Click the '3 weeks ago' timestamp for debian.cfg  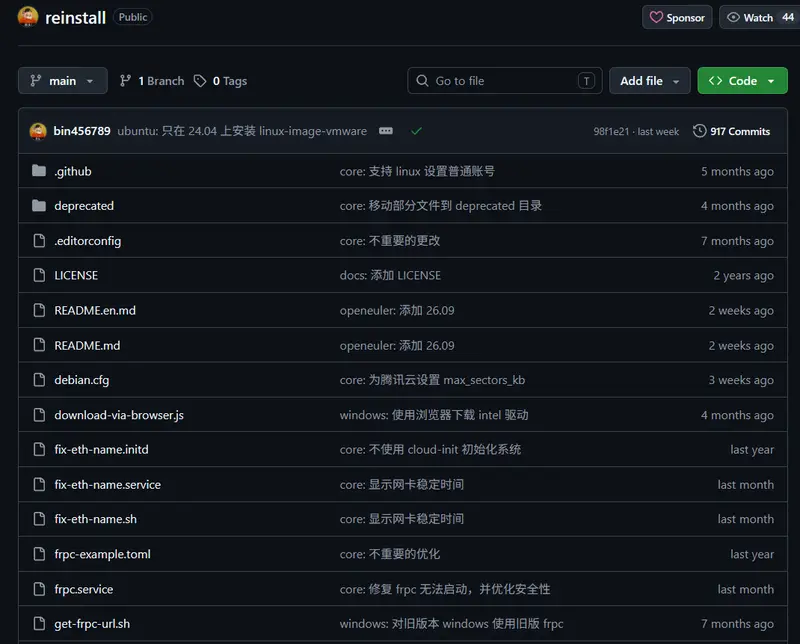741,380
